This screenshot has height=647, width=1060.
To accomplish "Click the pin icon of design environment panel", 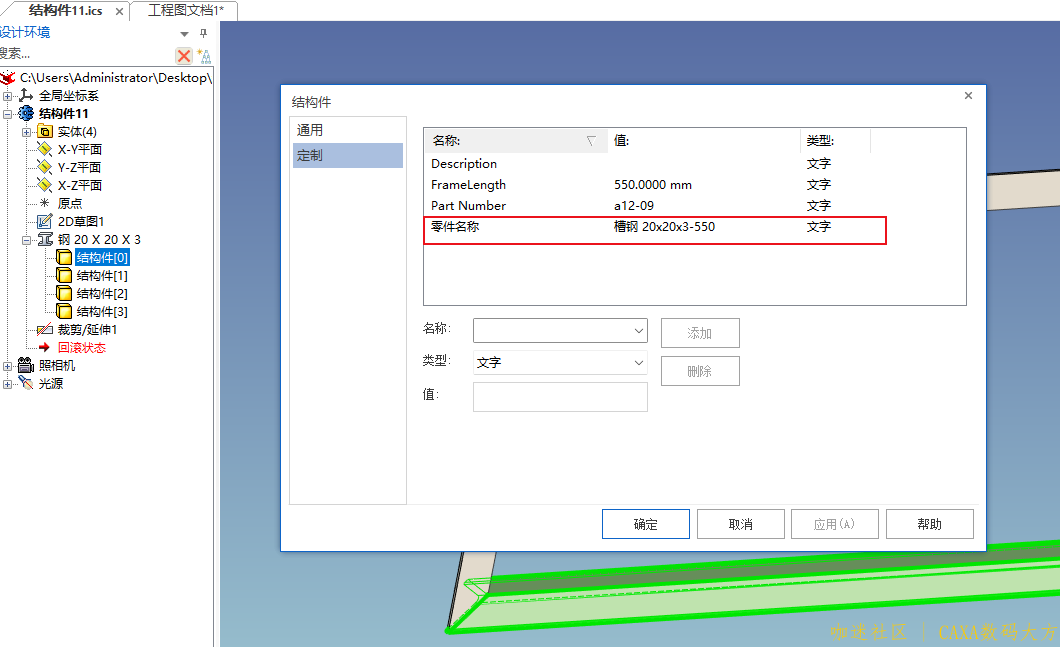I will pos(203,33).
